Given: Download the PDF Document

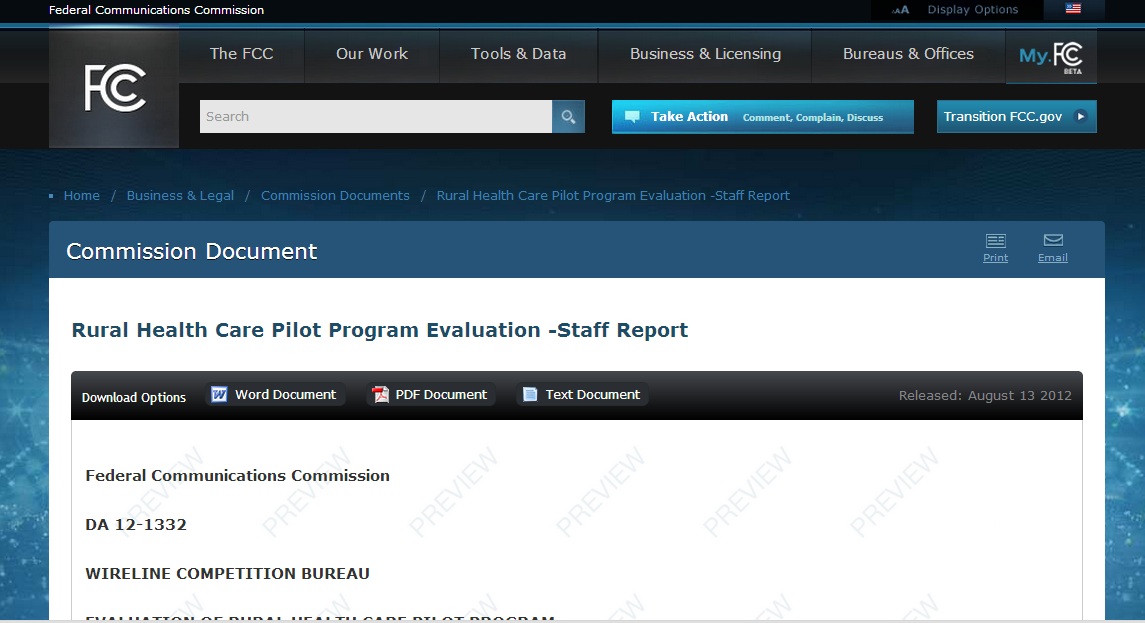Looking at the screenshot, I should coord(441,394).
